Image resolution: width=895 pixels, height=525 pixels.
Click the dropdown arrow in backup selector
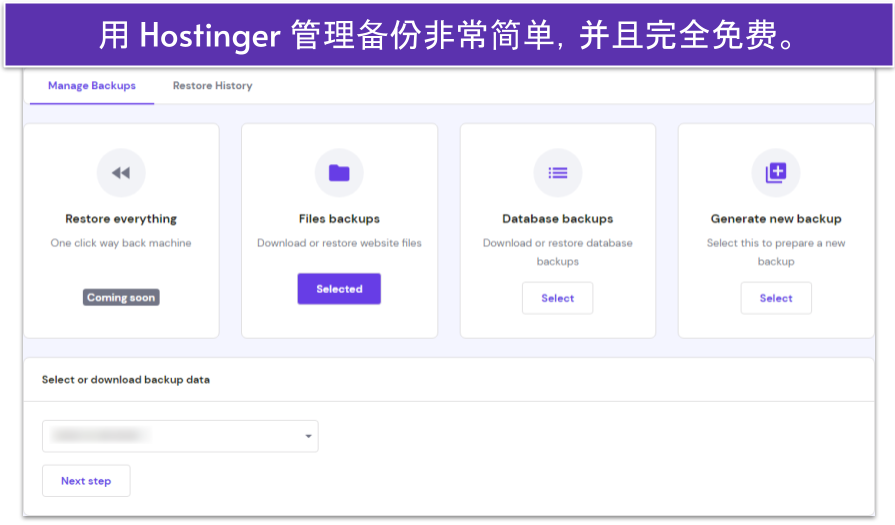tap(308, 436)
